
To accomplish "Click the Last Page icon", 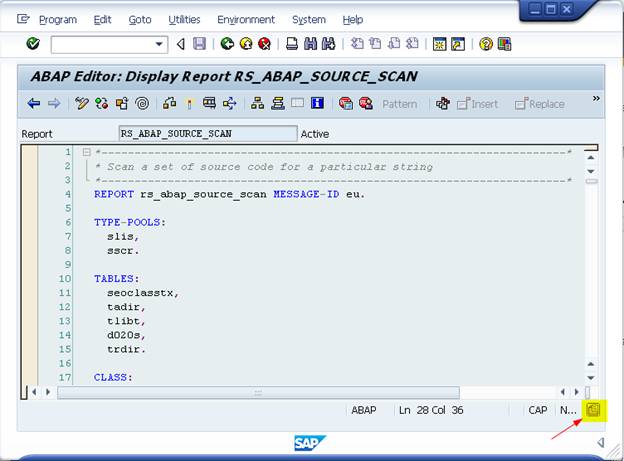I will (413, 43).
